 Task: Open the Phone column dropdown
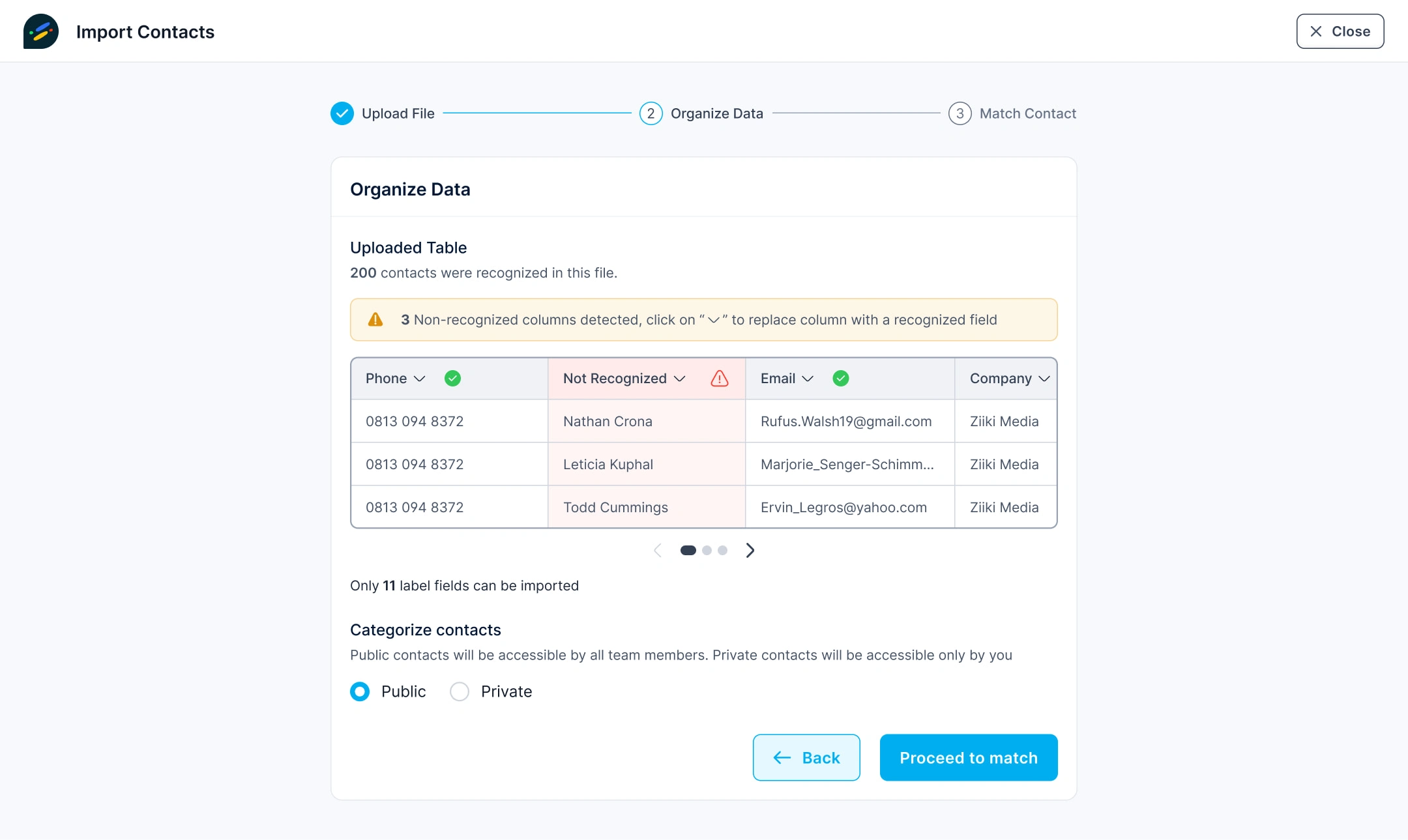pos(420,379)
